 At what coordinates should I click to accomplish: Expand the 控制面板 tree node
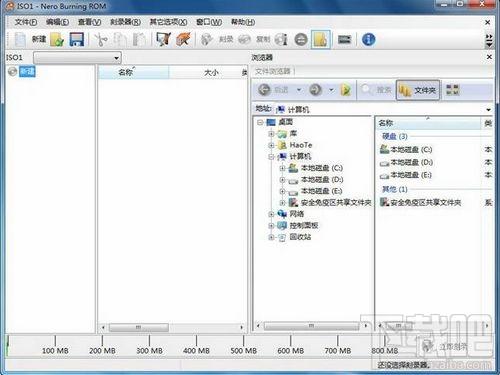pyautogui.click(x=271, y=226)
